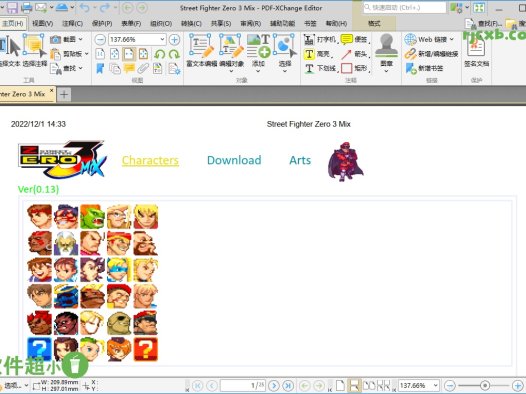Rotate view counterclockwise
This screenshot has width=526, height=394.
click(160, 54)
